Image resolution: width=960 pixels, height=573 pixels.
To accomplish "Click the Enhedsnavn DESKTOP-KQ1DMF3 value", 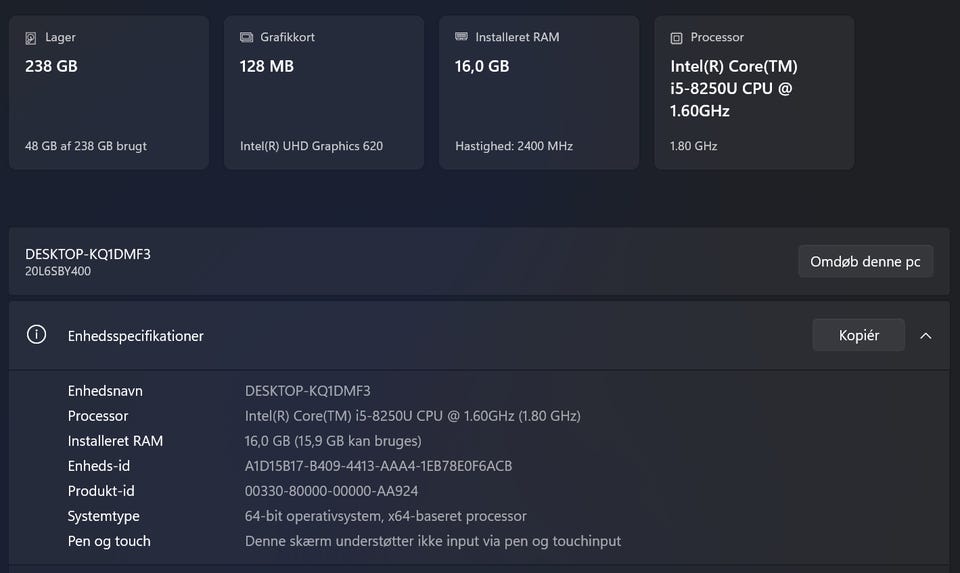I will pos(307,391).
